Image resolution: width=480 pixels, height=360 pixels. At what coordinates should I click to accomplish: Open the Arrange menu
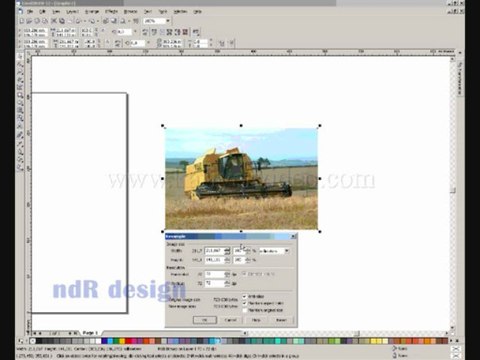pyautogui.click(x=92, y=11)
